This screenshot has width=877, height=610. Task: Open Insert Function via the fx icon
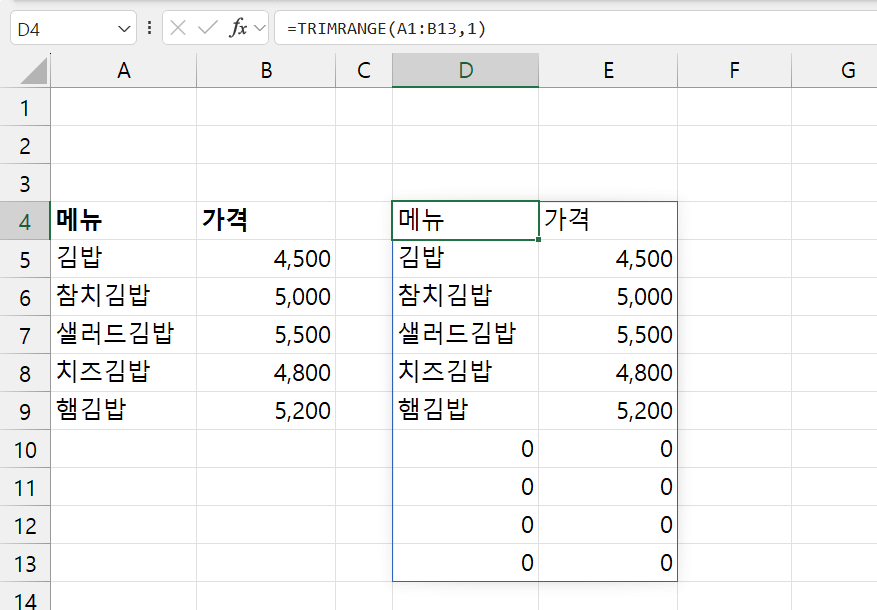(x=238, y=27)
